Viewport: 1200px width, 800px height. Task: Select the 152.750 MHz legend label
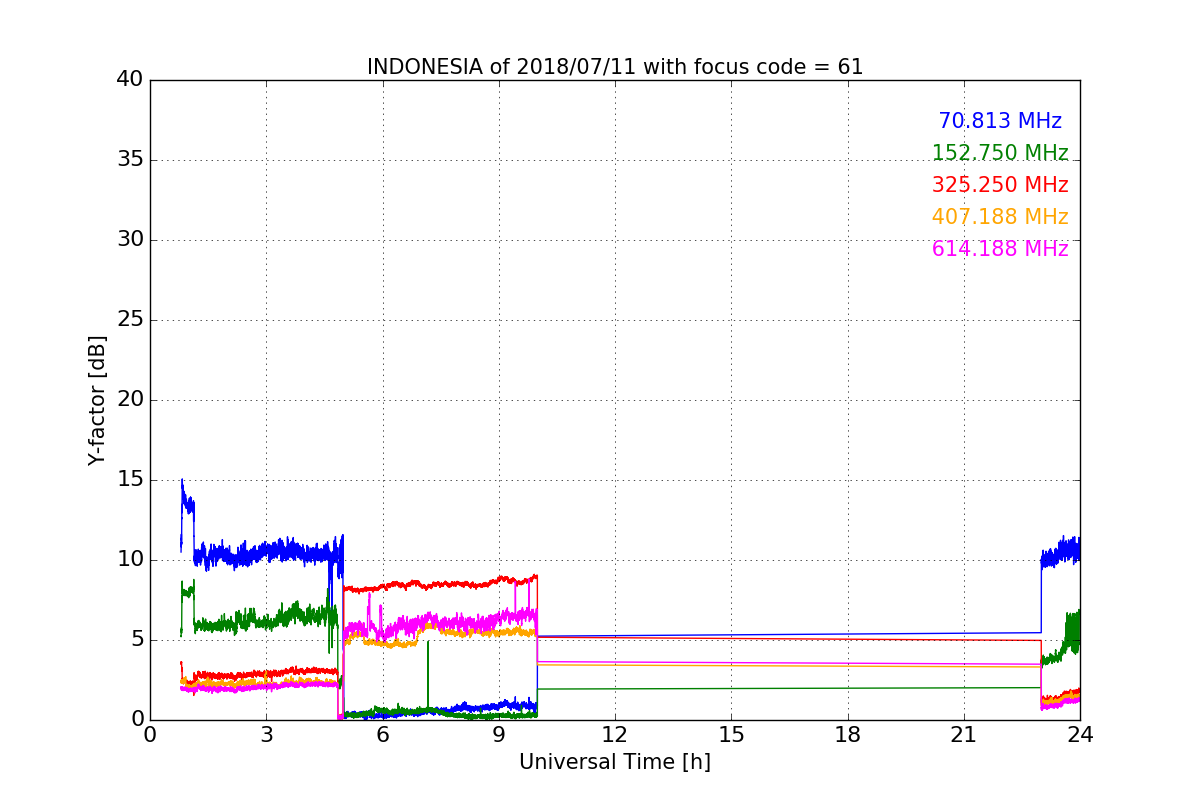point(1000,153)
